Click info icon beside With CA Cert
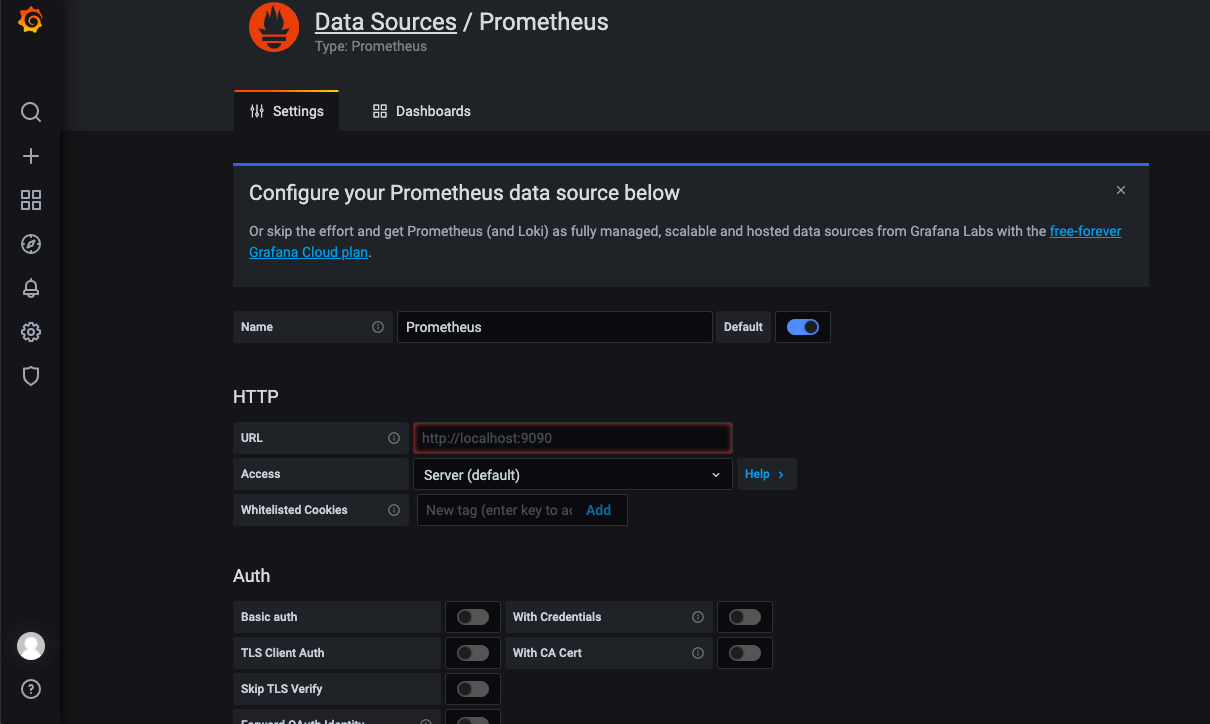The image size is (1210, 724). (x=698, y=653)
